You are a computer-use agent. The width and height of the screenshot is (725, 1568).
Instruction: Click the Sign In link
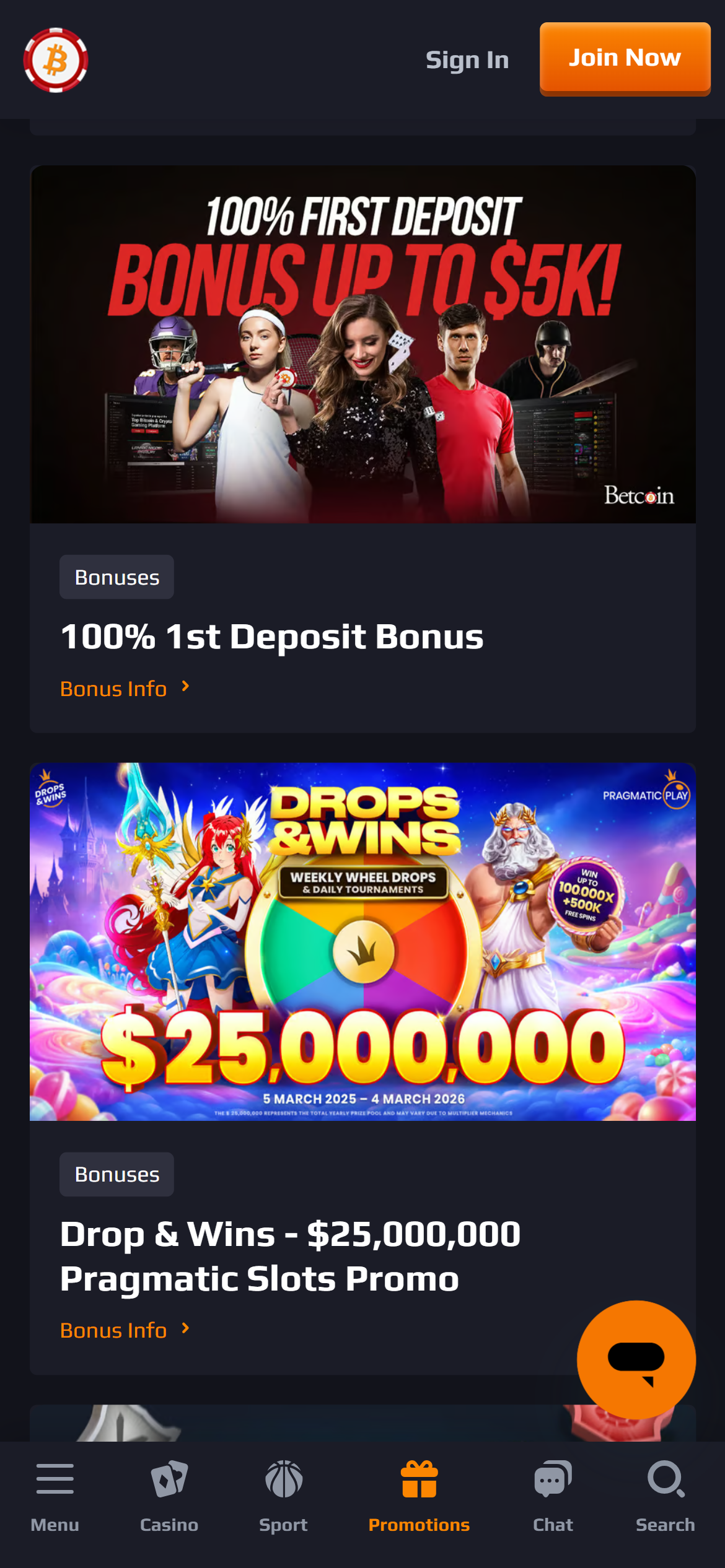click(x=467, y=60)
